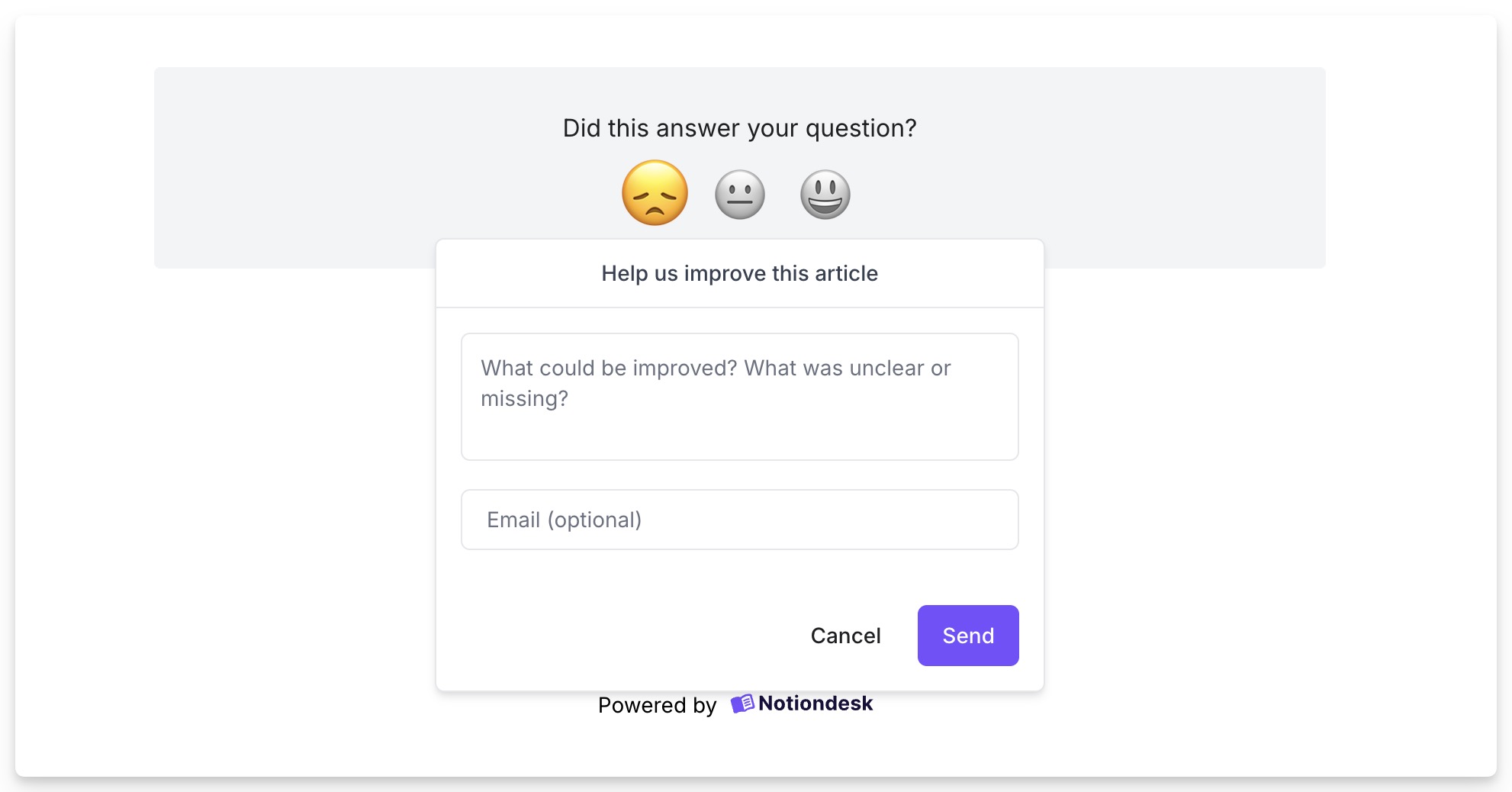Send the article feedback
This screenshot has height=792, width=1512.
click(x=968, y=636)
